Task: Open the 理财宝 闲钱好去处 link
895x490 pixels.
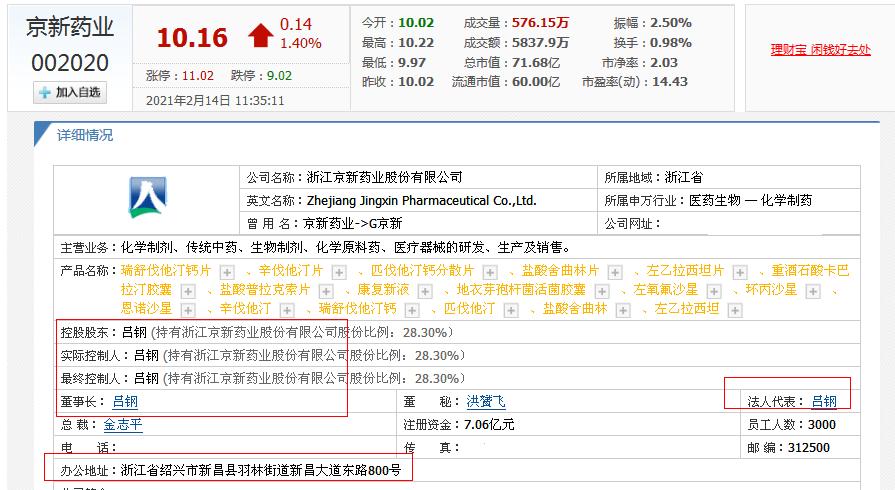Action: (820, 50)
